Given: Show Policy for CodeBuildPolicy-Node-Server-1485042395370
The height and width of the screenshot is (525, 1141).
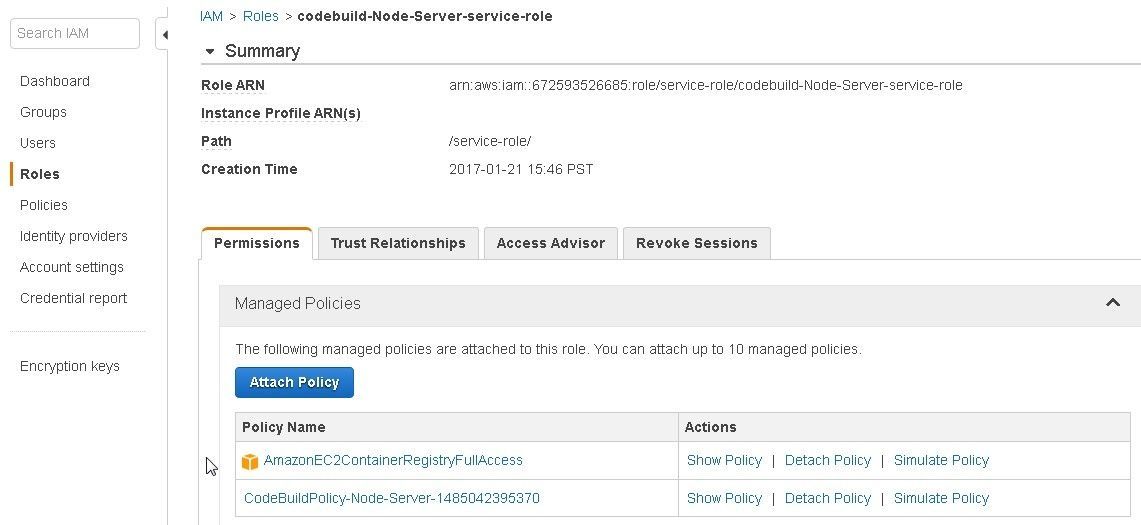Looking at the screenshot, I should coord(724,498).
